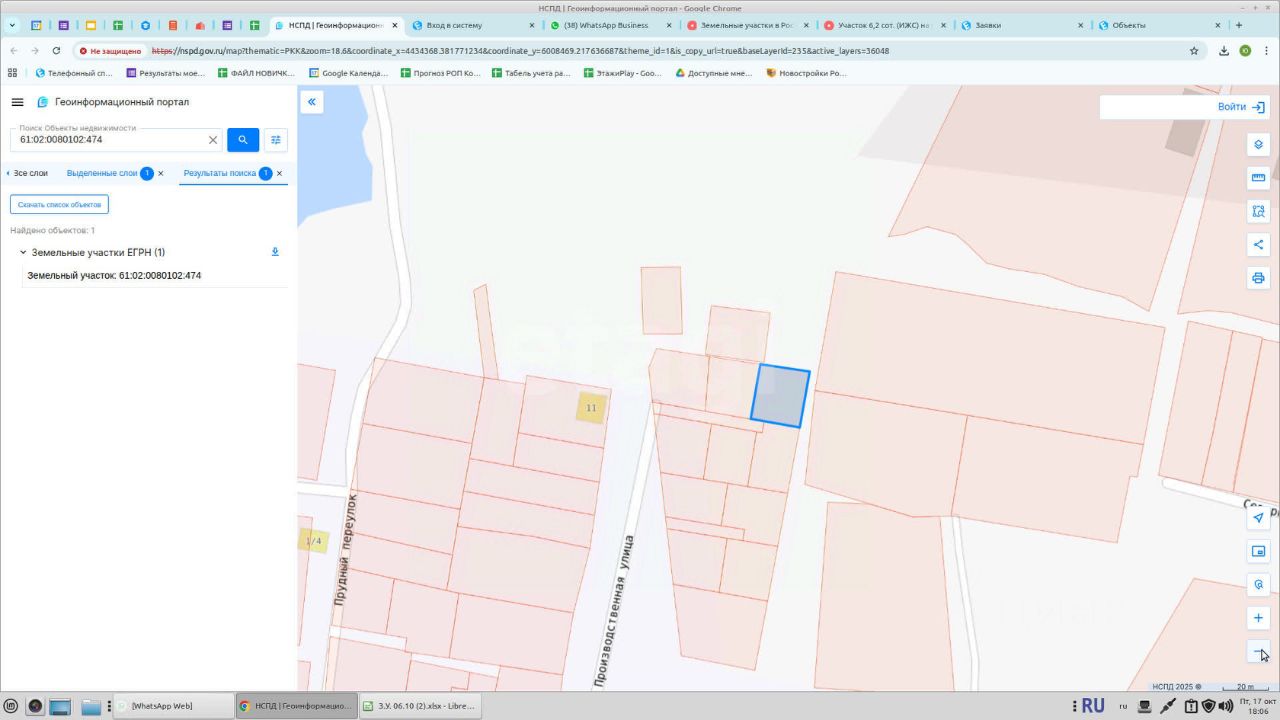This screenshot has width=1280, height=720.
Task: Click the 'Войти' login button
Action: [x=1240, y=107]
